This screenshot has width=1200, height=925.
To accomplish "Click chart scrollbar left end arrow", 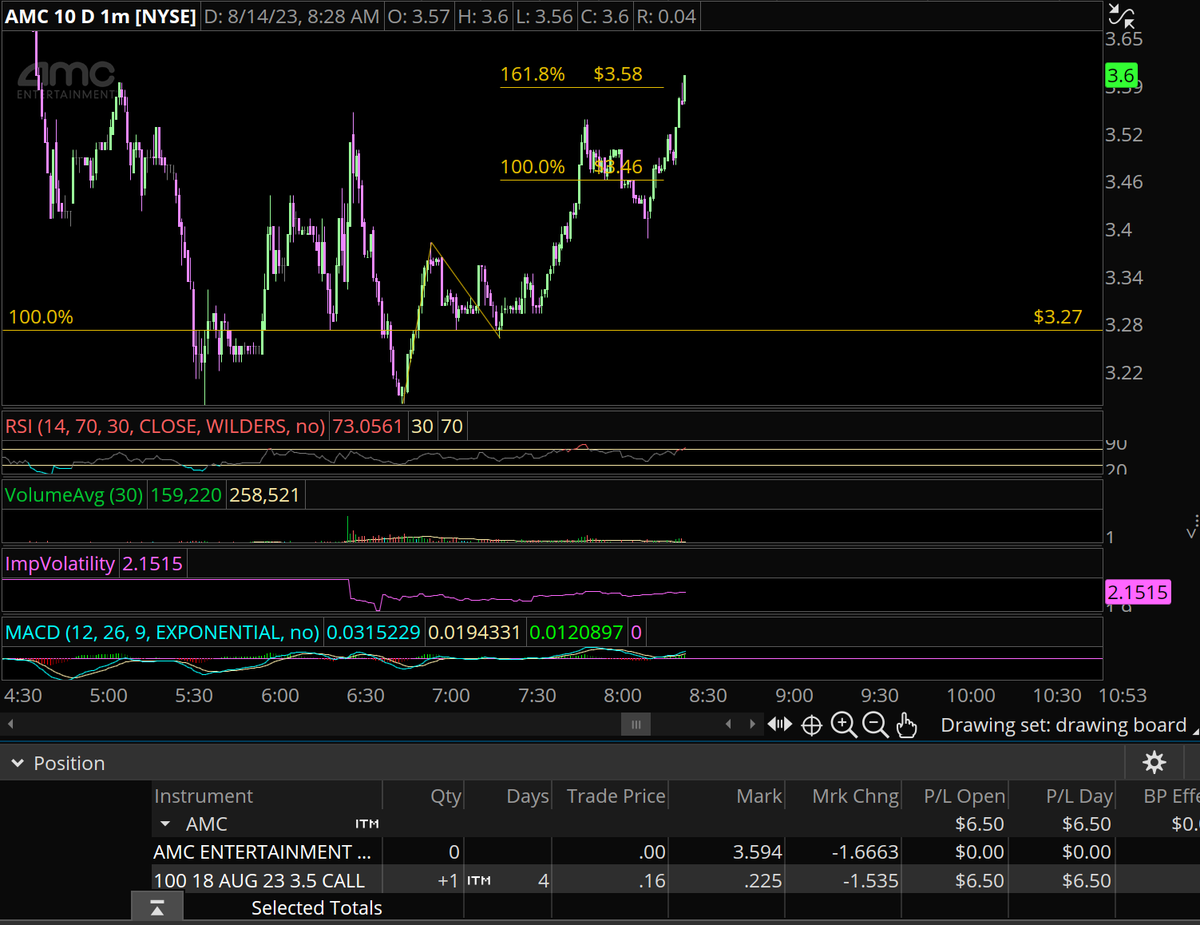I will click(12, 724).
